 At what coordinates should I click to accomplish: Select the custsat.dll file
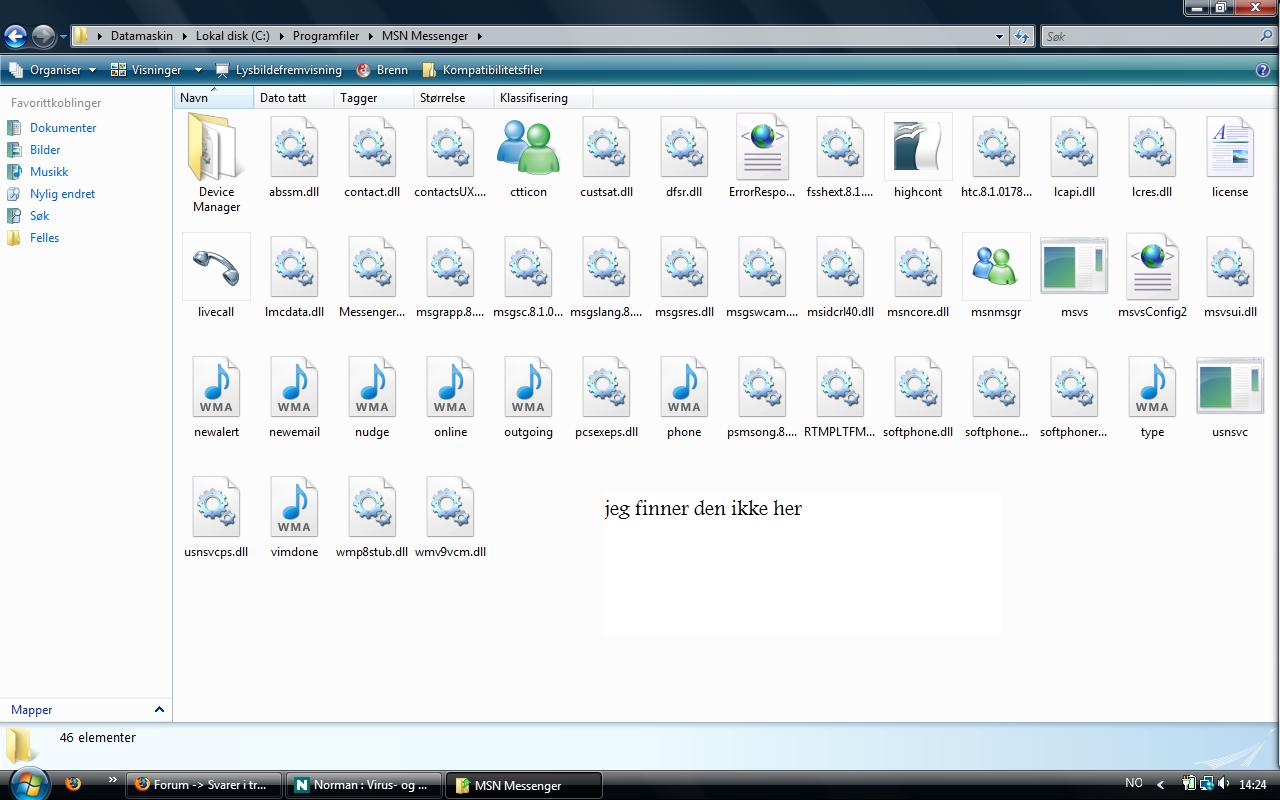click(x=606, y=148)
